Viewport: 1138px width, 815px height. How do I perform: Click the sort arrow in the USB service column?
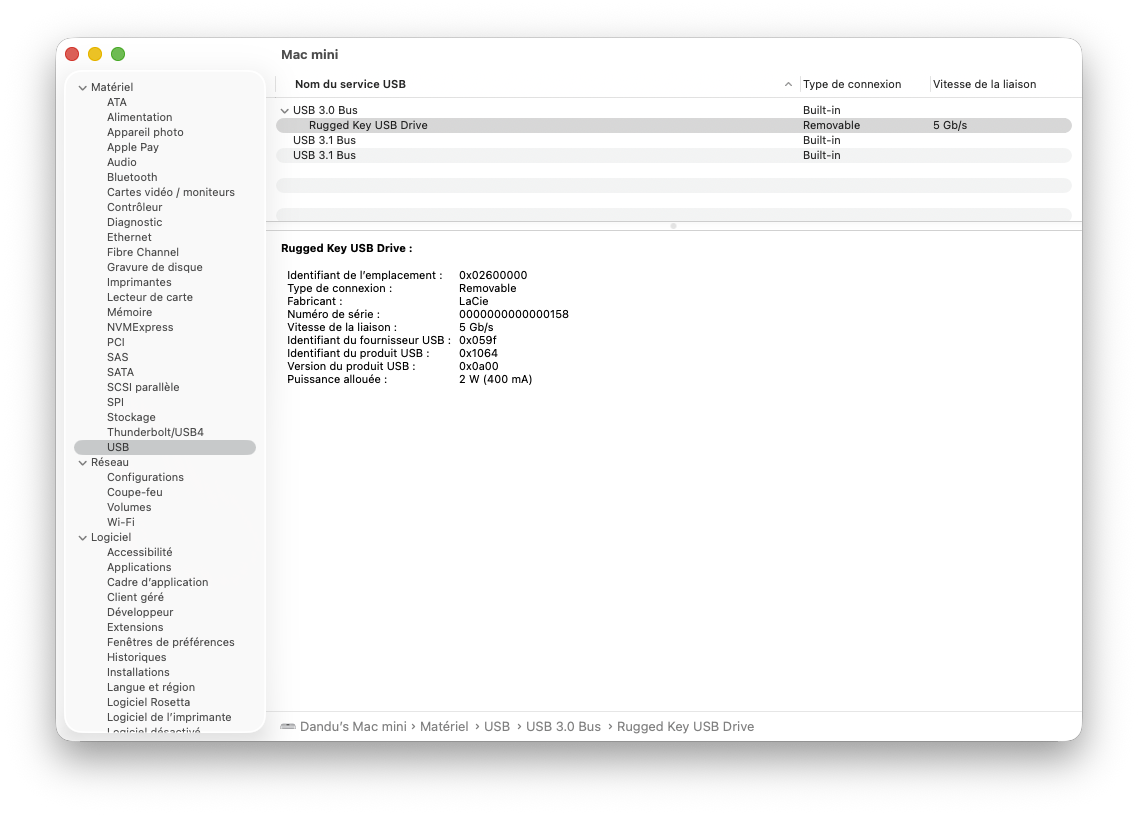point(788,85)
